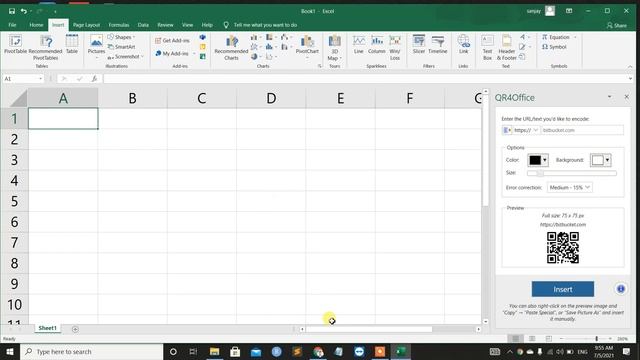Open the Charts dialog launcher

point(320,66)
